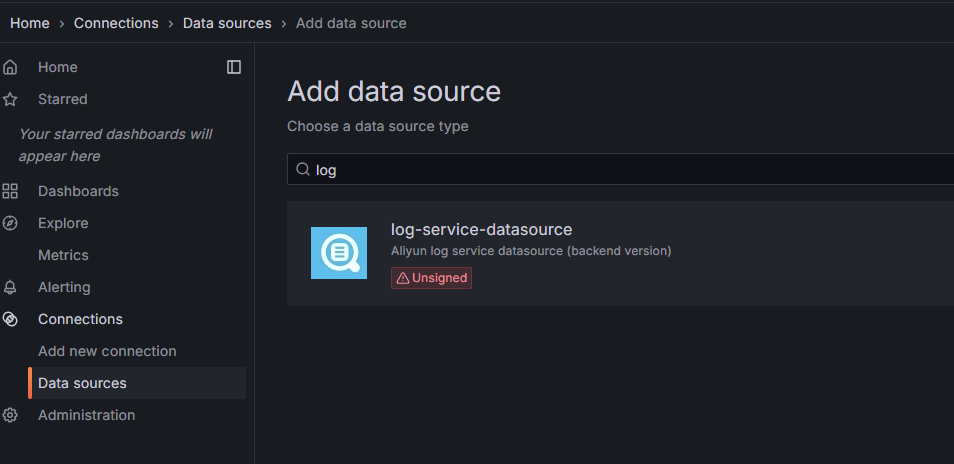Select the log-service-datasource title
The image size is (954, 464).
click(x=481, y=230)
